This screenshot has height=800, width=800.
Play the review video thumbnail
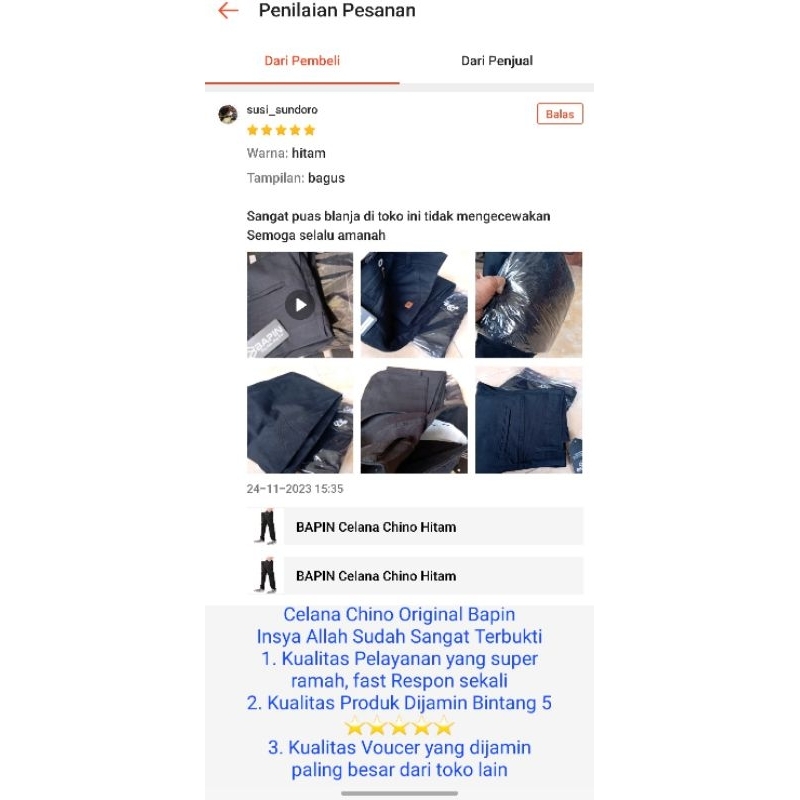pyautogui.click(x=300, y=305)
